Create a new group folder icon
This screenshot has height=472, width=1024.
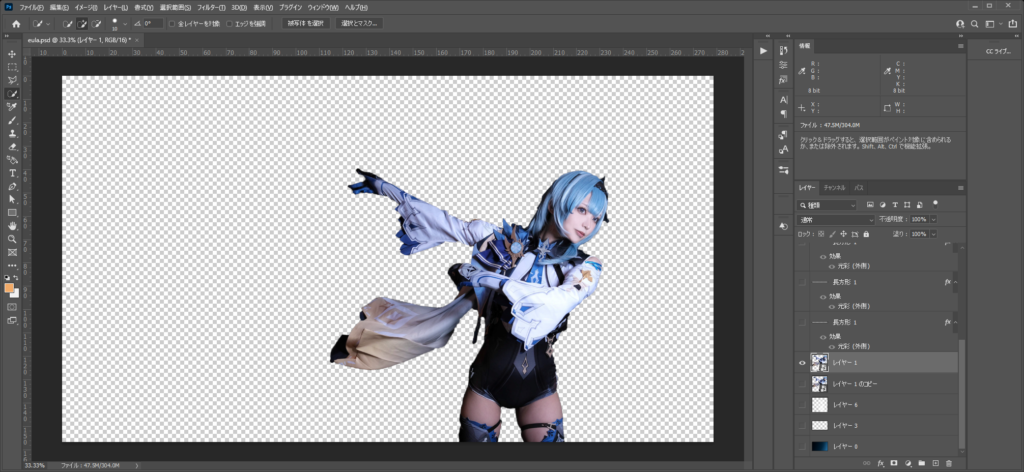pyautogui.click(x=921, y=463)
